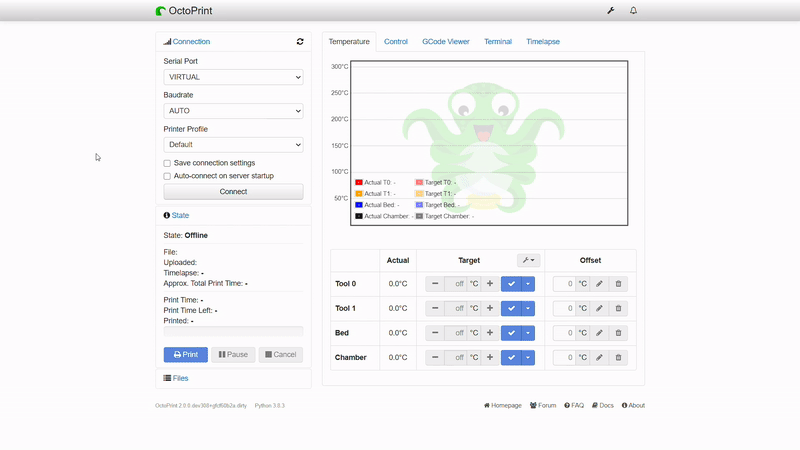This screenshot has height=450, width=800.
Task: Click Chamber target temperature field
Action: pyautogui.click(x=456, y=357)
